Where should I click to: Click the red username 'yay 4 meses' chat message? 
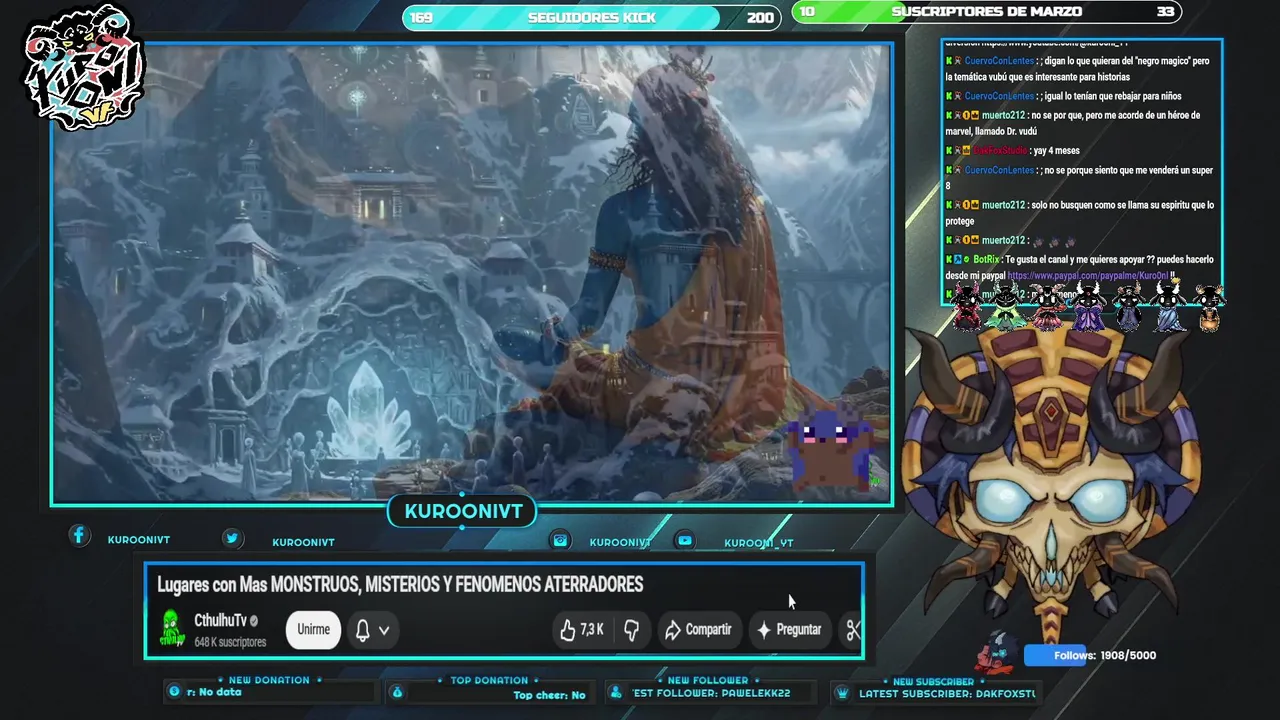pyautogui.click(x=1013, y=150)
